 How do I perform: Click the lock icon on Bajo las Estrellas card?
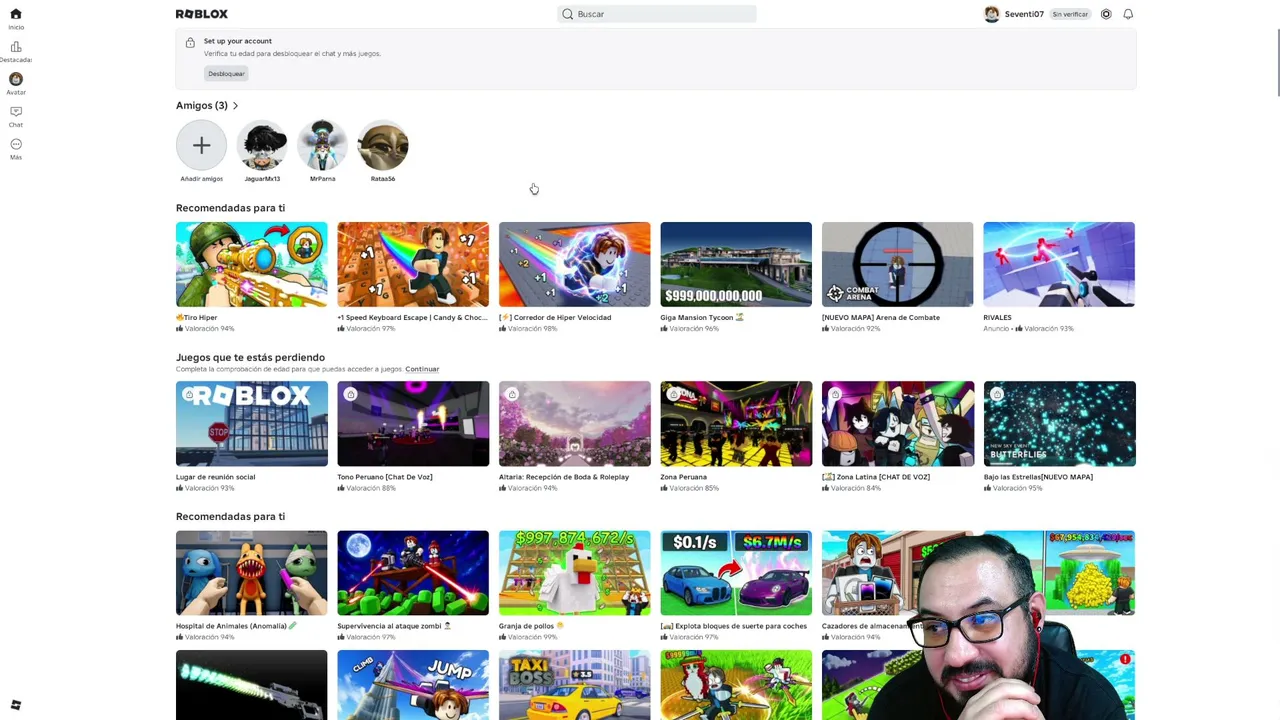(x=996, y=394)
